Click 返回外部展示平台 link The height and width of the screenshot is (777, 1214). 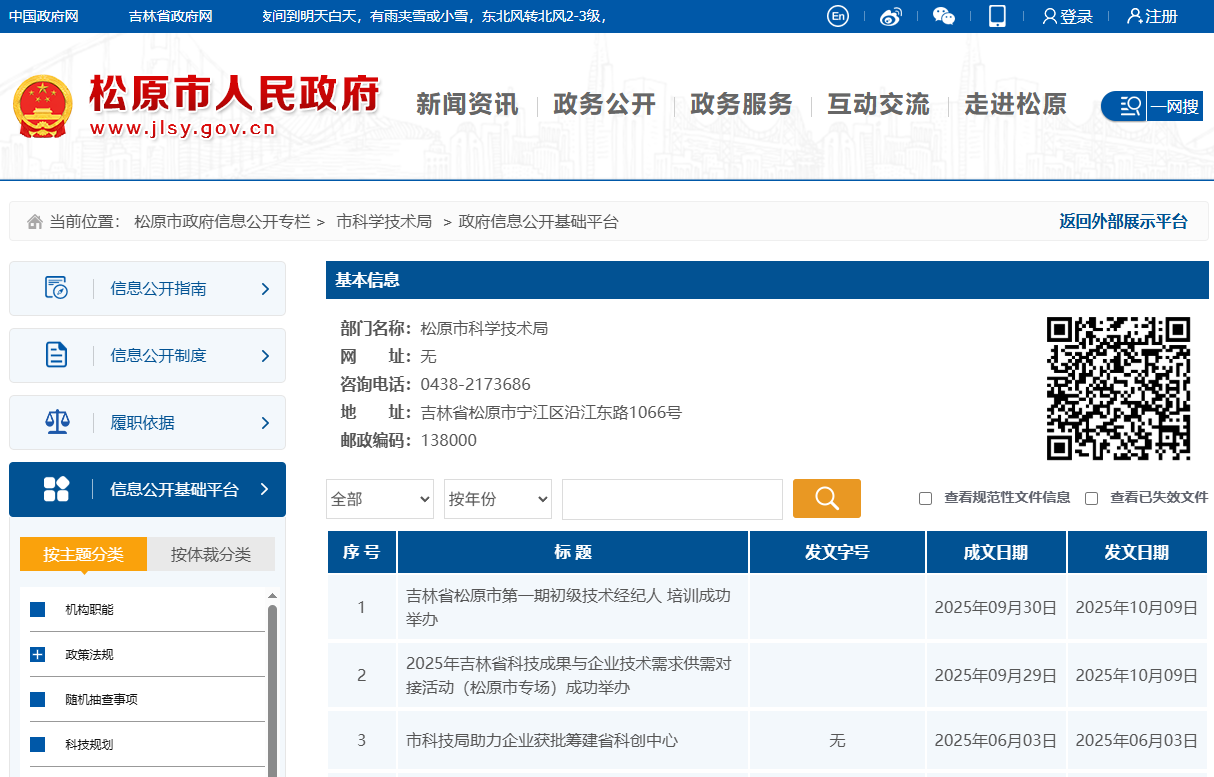point(1123,222)
